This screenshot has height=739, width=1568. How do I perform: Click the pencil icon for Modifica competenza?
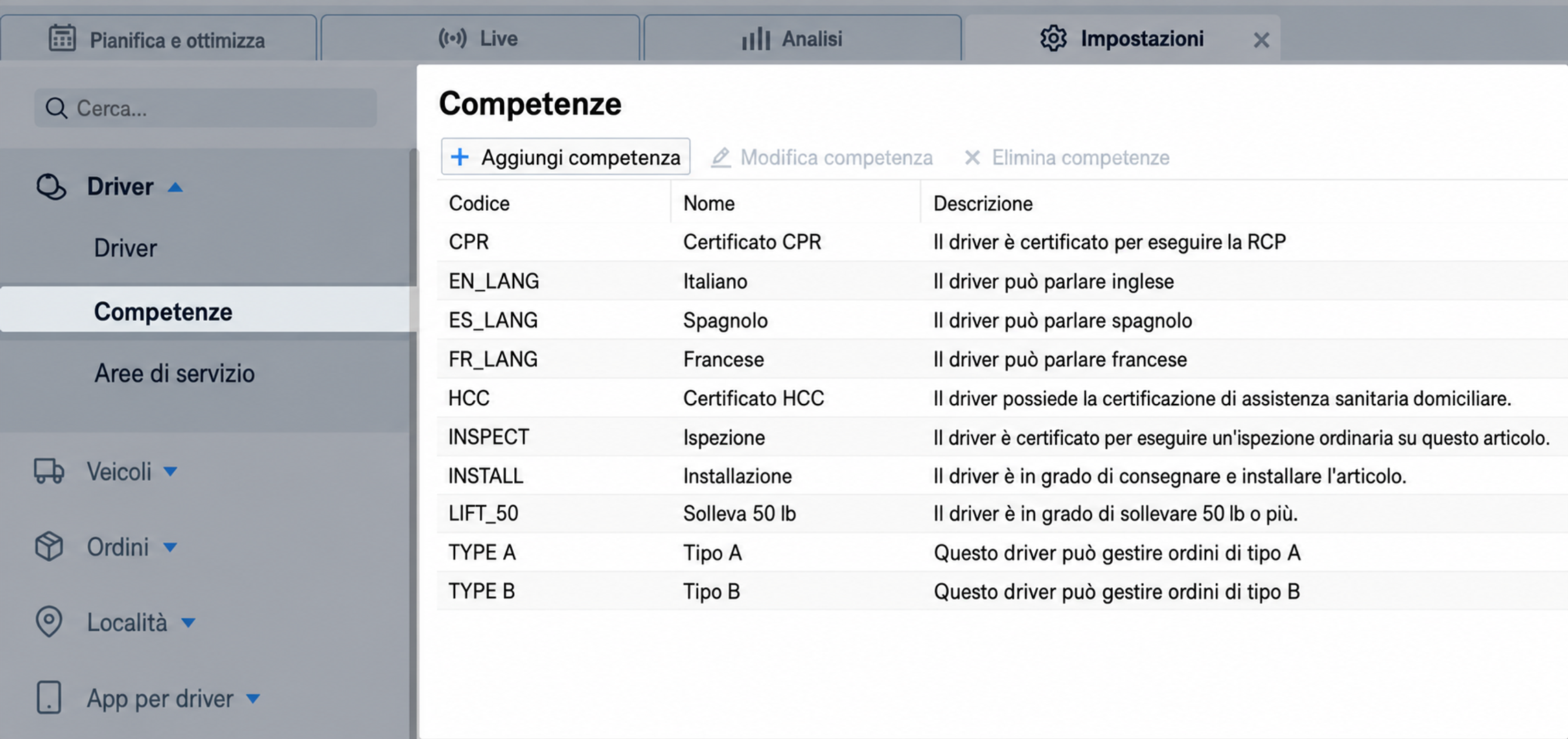pyautogui.click(x=720, y=157)
